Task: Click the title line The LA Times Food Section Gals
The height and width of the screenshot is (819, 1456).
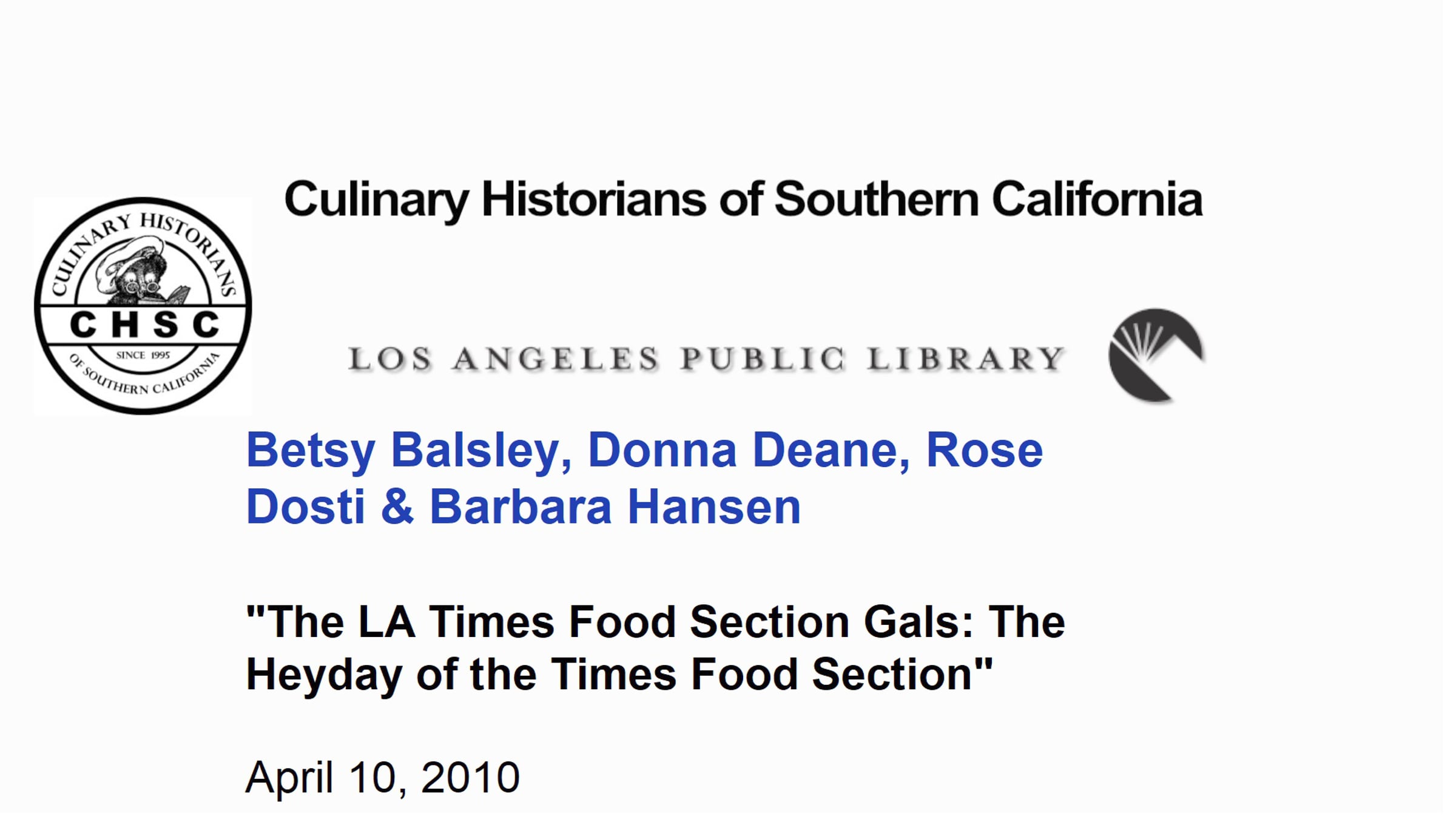Action: [655, 622]
